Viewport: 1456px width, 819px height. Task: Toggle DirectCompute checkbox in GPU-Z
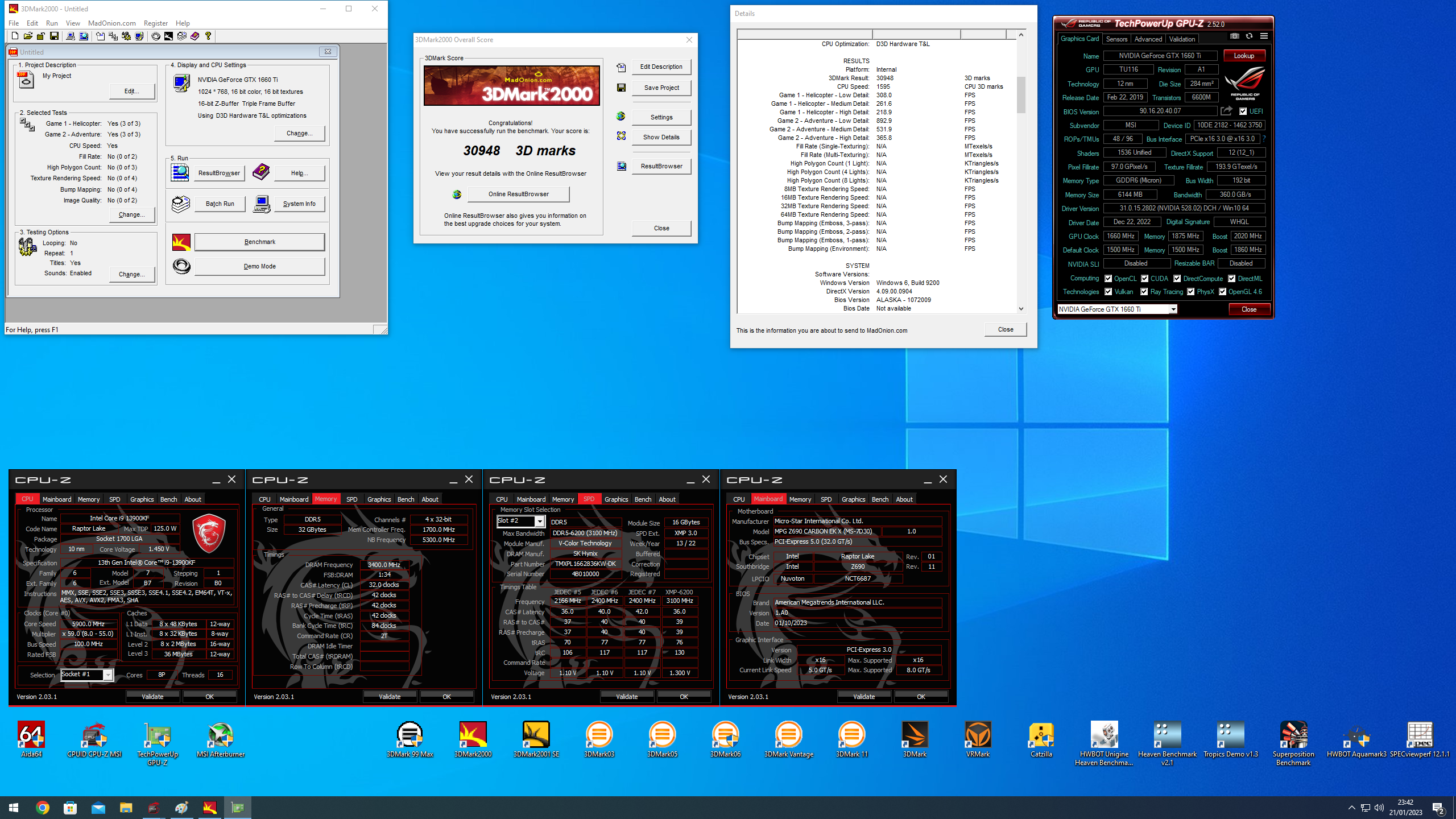pyautogui.click(x=1177, y=279)
